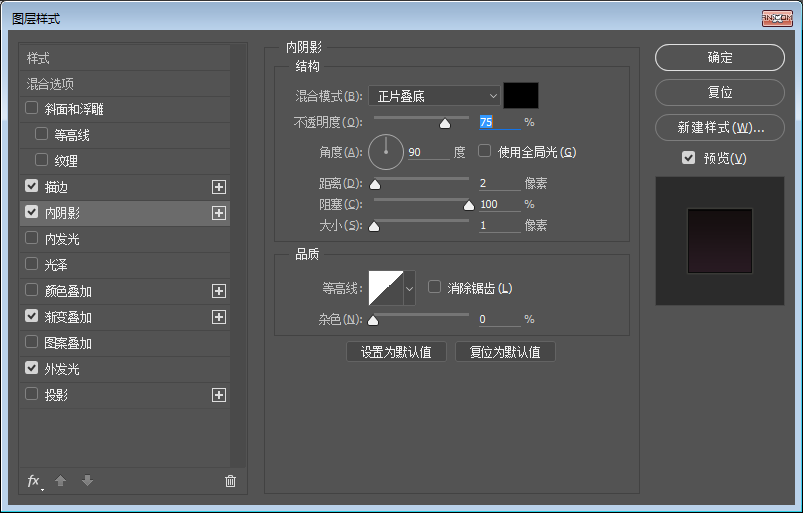The height and width of the screenshot is (513, 803).
Task: Enable the 斜面和浮雕 checkbox
Action: click(x=32, y=109)
